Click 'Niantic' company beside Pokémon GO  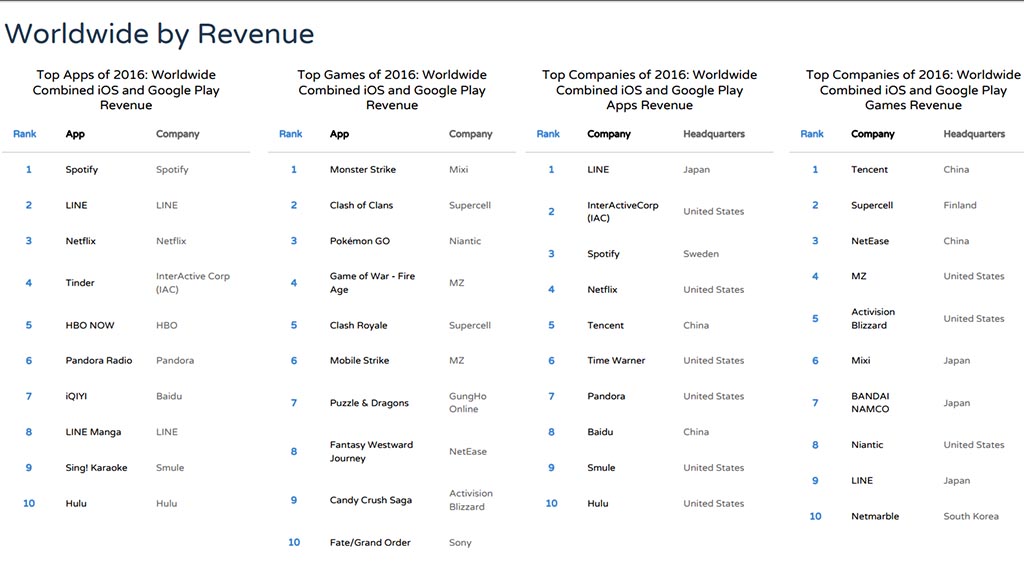click(x=465, y=241)
